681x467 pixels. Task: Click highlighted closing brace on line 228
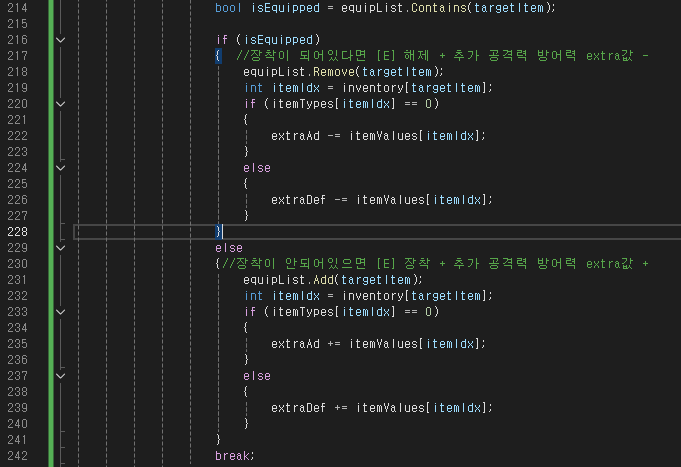218,232
